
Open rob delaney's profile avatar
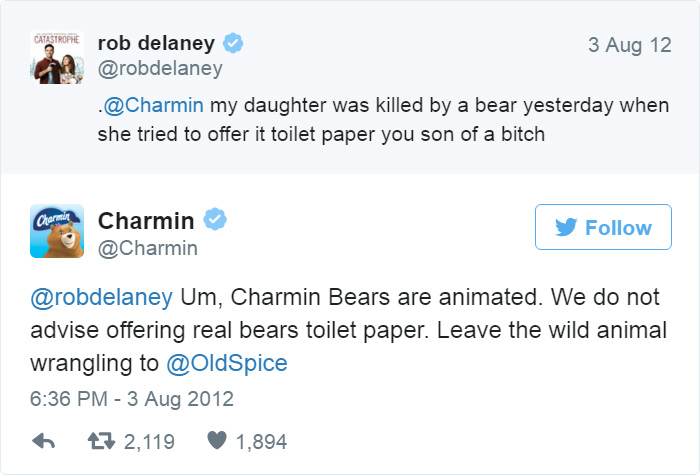click(x=57, y=58)
